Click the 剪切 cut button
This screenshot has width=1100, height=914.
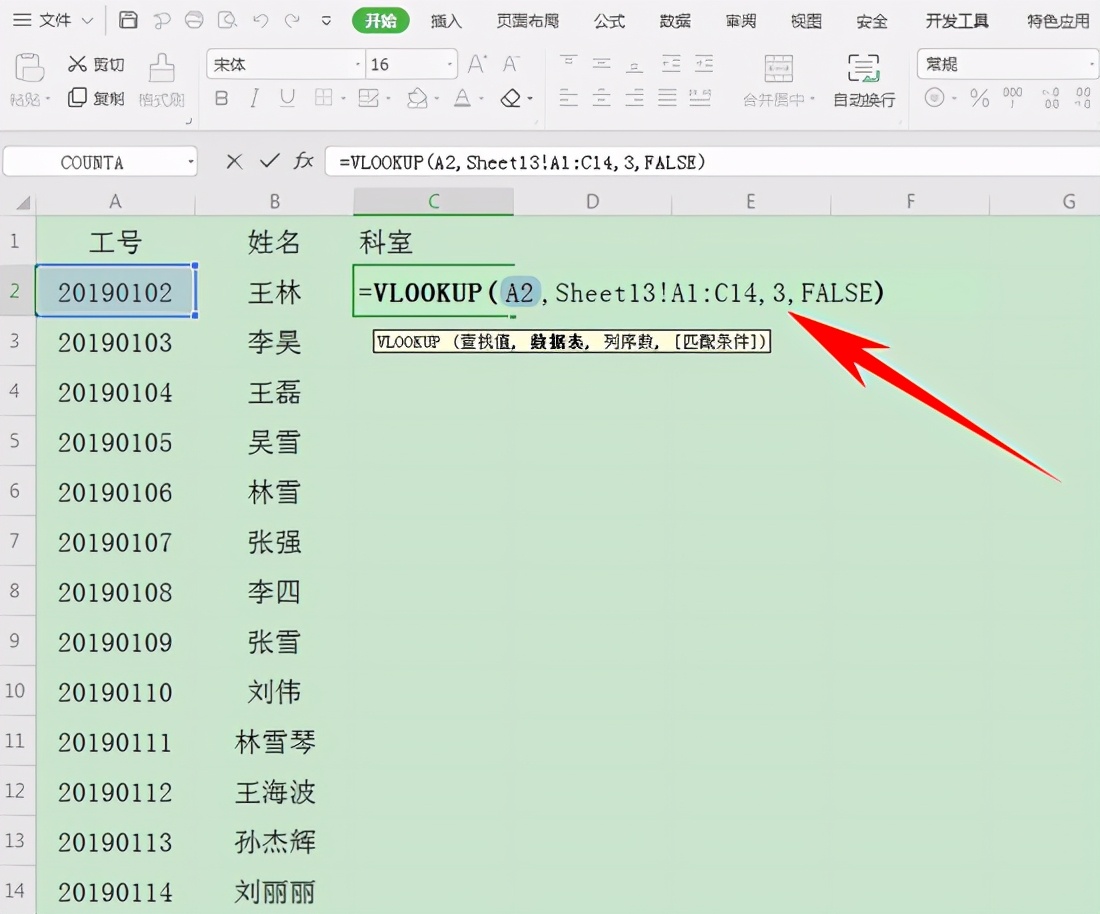click(97, 65)
